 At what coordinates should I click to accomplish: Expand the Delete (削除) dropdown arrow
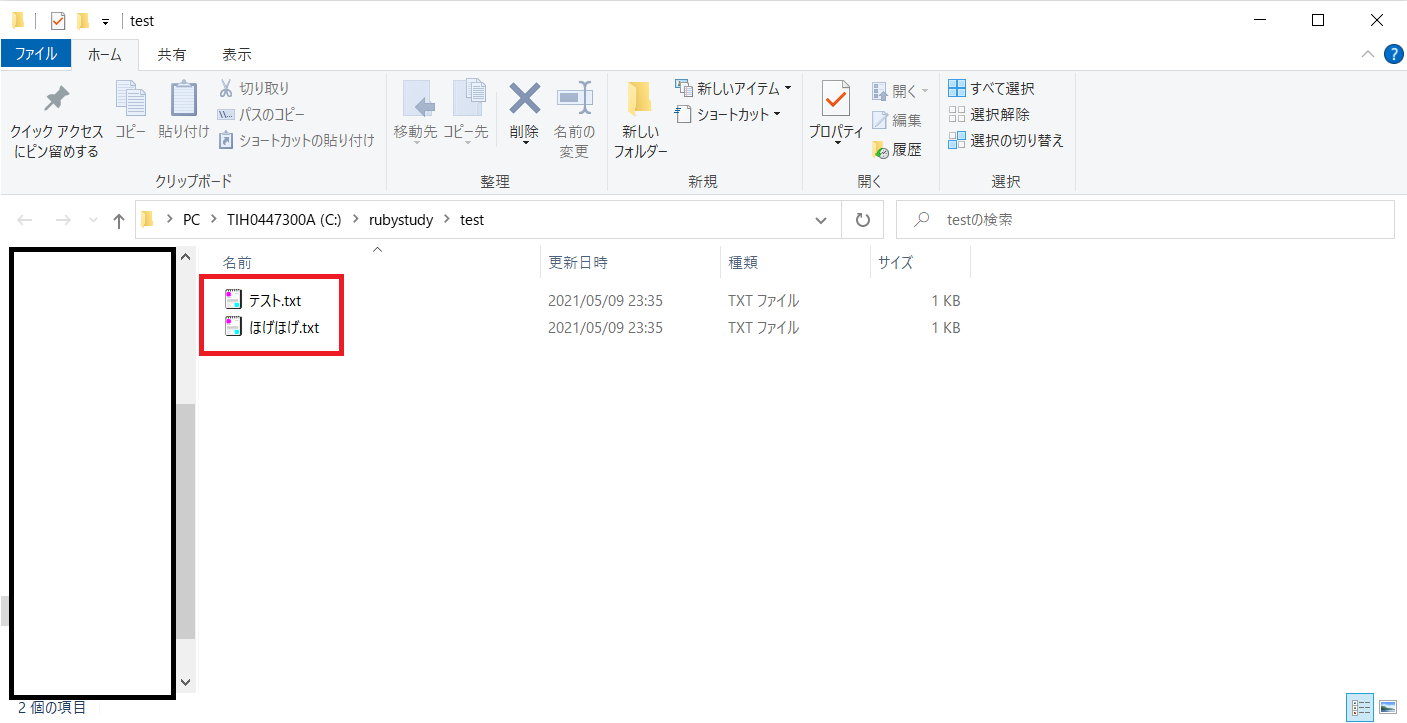pyautogui.click(x=525, y=144)
